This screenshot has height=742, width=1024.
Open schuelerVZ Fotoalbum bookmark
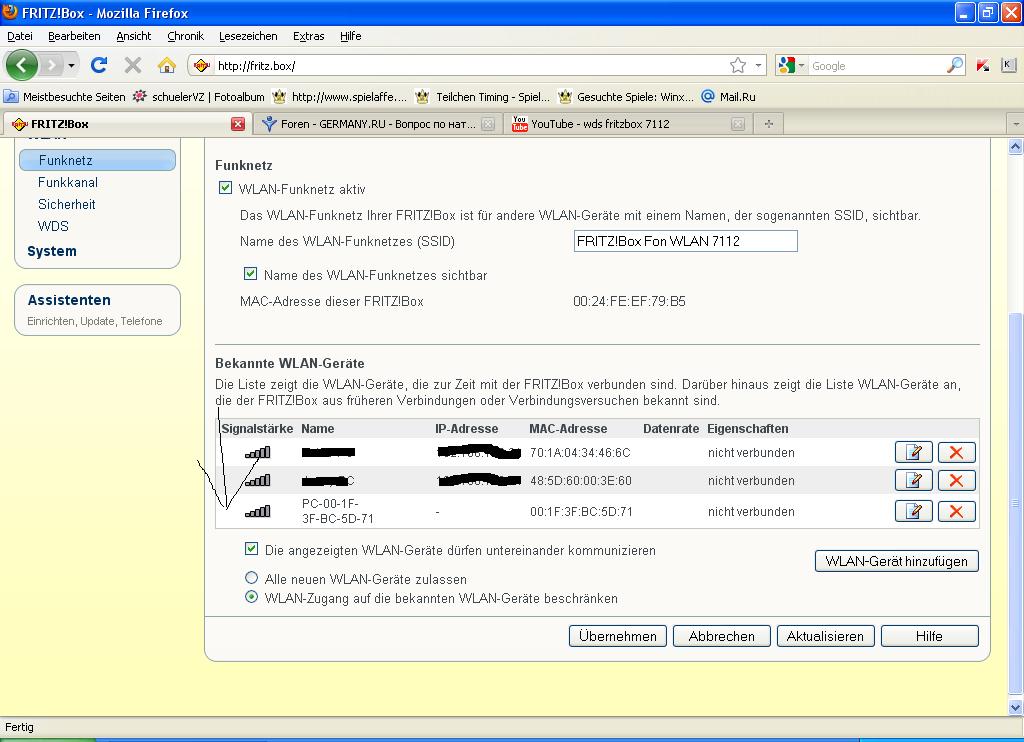click(x=199, y=97)
